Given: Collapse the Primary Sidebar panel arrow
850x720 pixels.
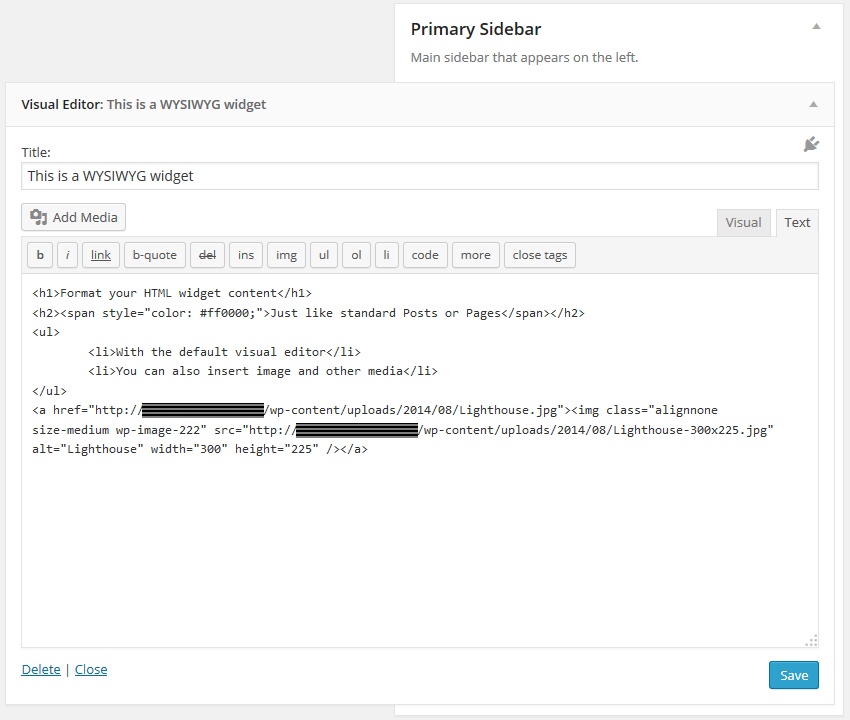Looking at the screenshot, I should (x=816, y=27).
